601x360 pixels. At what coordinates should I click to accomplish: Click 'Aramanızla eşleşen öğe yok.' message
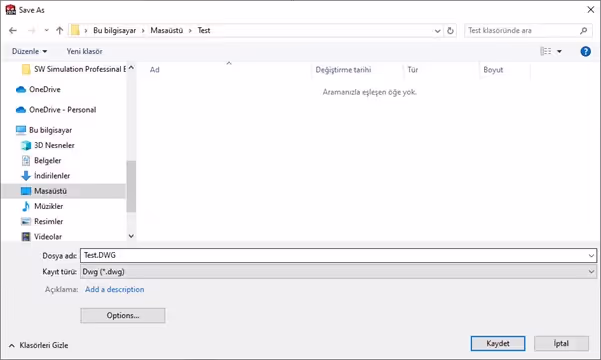[x=369, y=92]
